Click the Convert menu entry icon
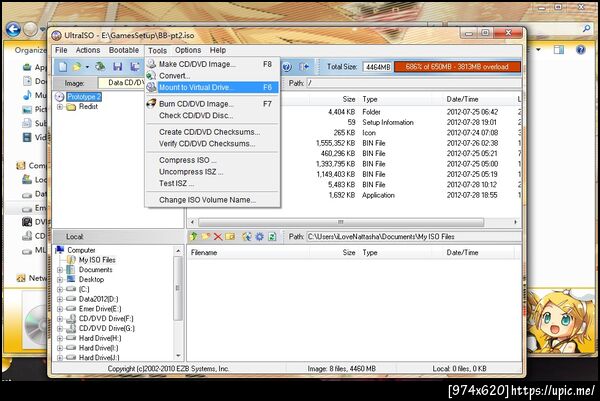Viewport: 600px width, 401px height. click(x=152, y=75)
